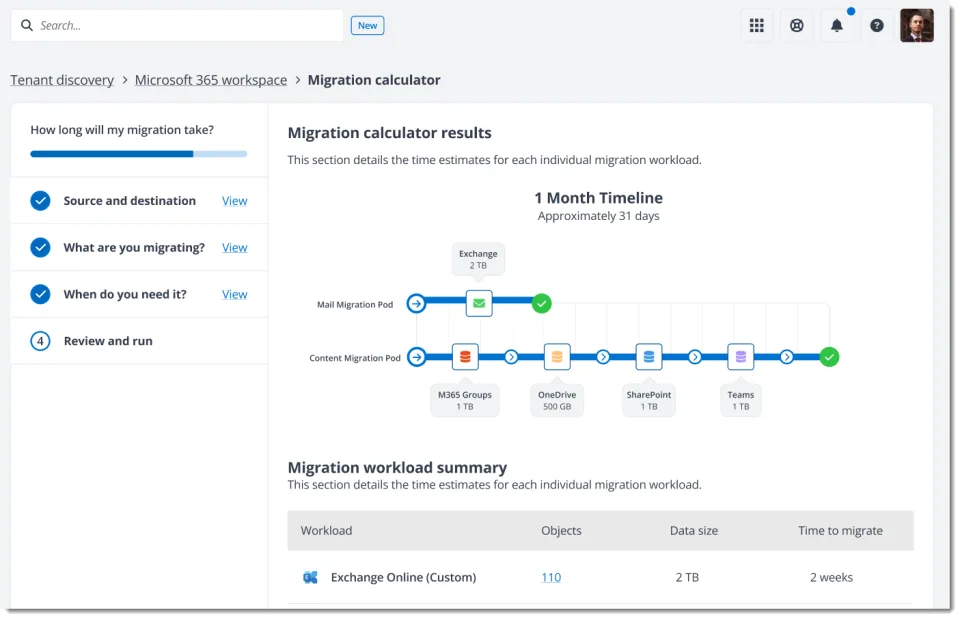Click the M365 Groups database icon
This screenshot has width=960, height=619.
pyautogui.click(x=465, y=356)
